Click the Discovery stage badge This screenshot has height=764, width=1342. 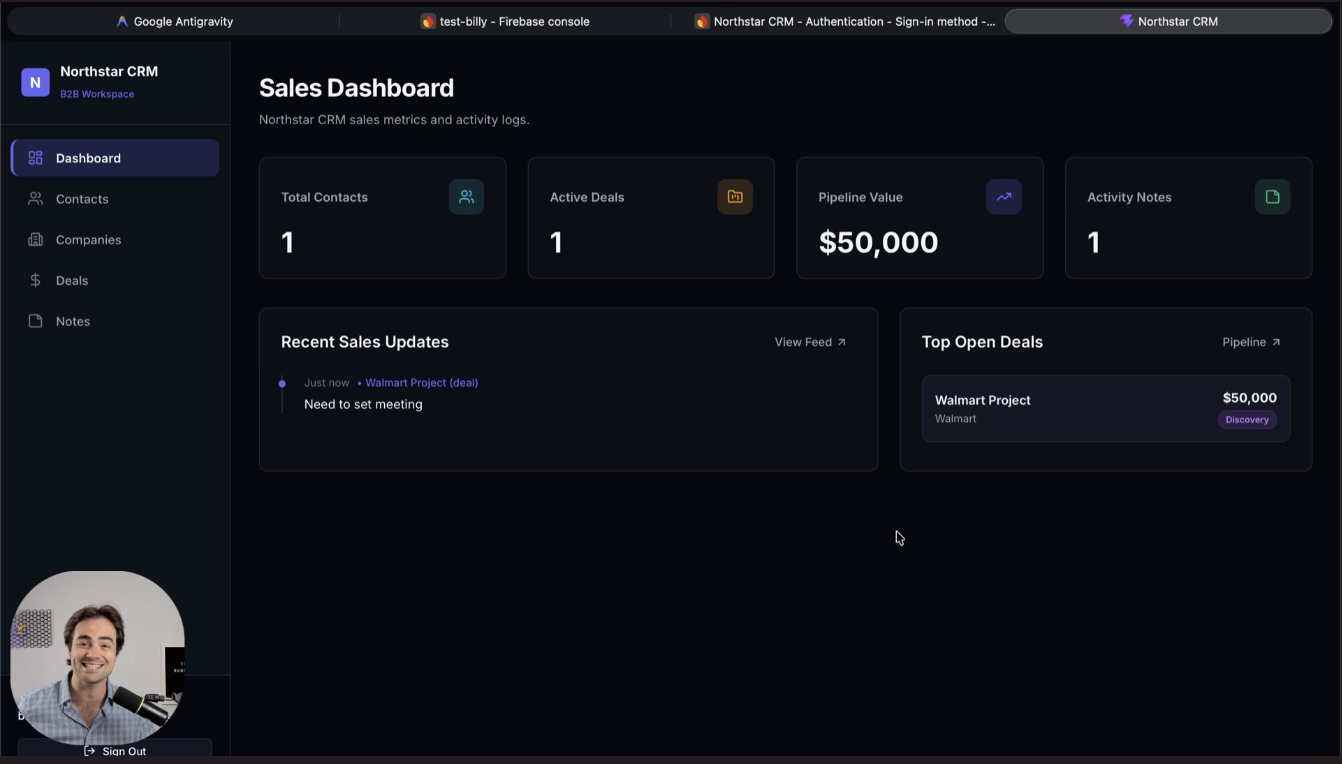tap(1247, 420)
